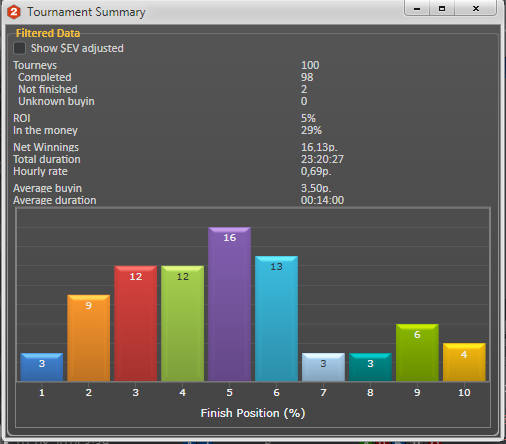
Task: Select the green bar showing 6
Action: (417, 352)
